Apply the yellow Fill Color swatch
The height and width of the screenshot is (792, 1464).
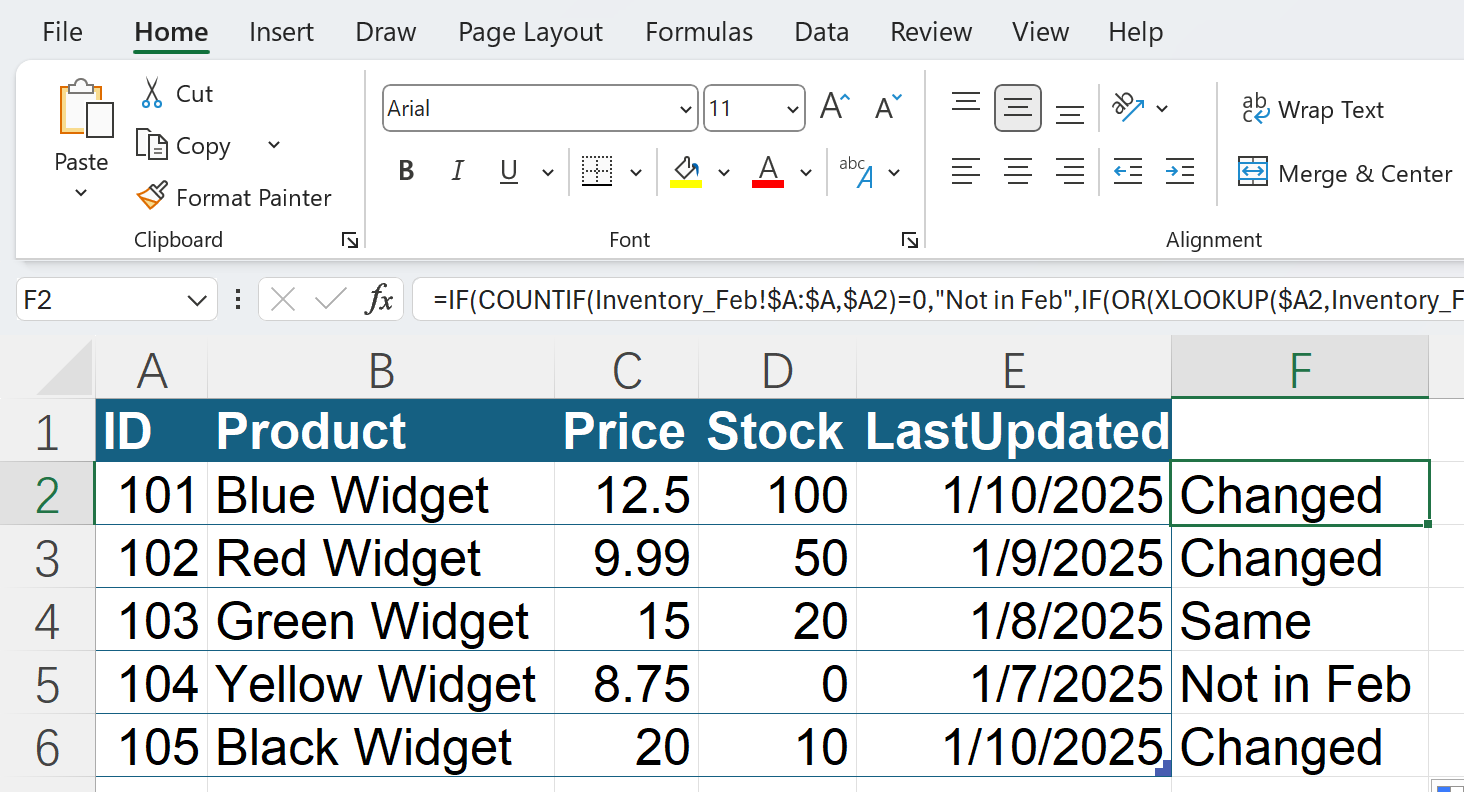(x=686, y=172)
